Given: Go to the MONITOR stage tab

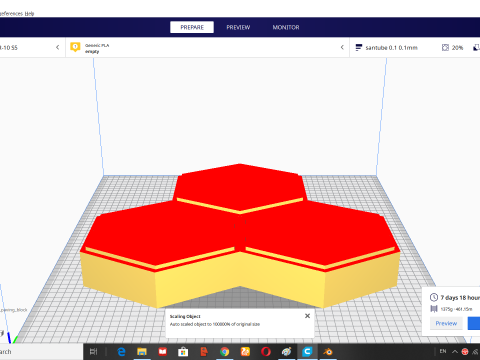Looking at the screenshot, I should pos(286,27).
